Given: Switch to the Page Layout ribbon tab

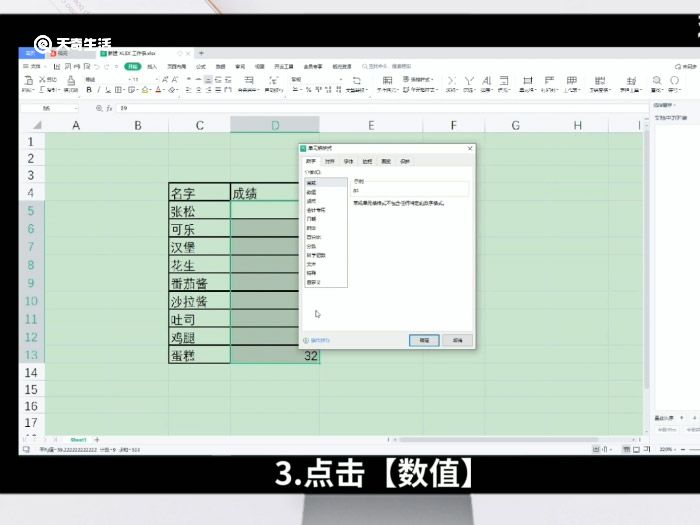Looking at the screenshot, I should pos(176,67).
